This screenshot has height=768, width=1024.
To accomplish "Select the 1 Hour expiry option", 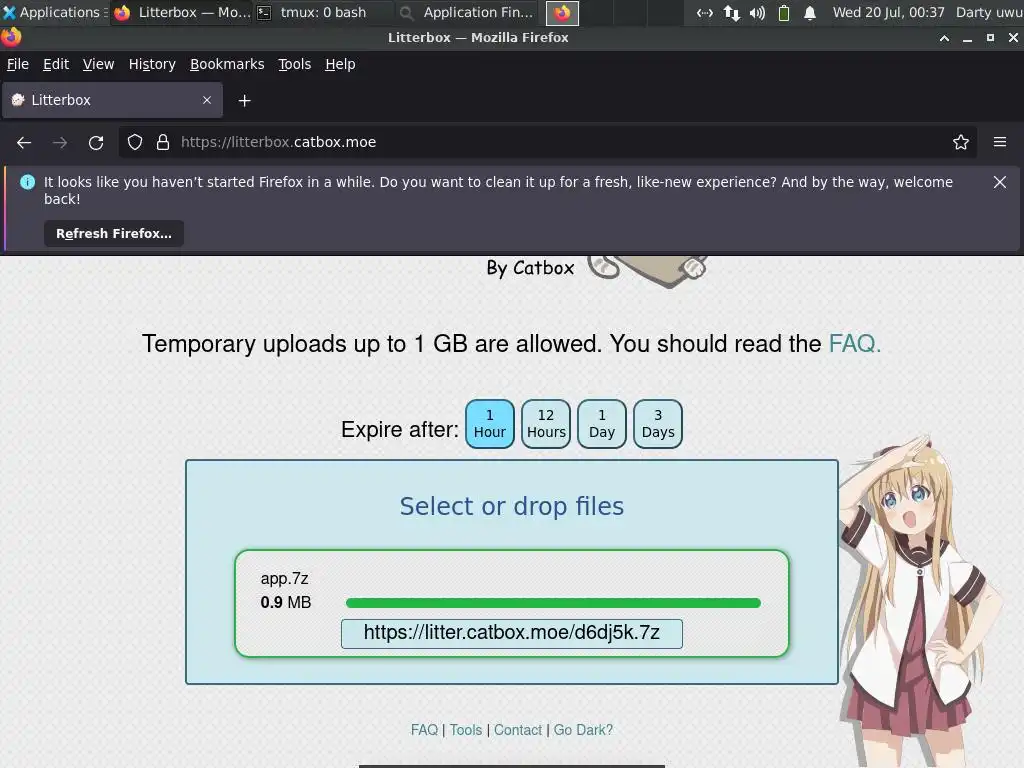I will (490, 424).
